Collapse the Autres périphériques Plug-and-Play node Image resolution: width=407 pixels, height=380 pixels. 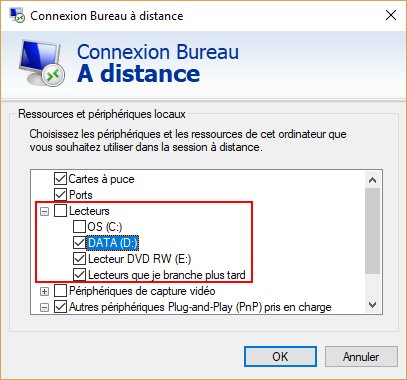(x=44, y=307)
